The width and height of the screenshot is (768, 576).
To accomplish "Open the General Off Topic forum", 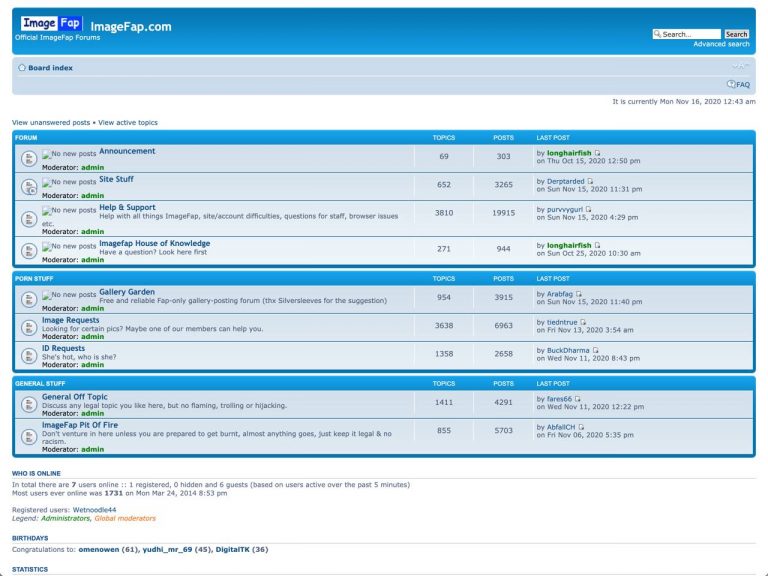I will [74, 397].
